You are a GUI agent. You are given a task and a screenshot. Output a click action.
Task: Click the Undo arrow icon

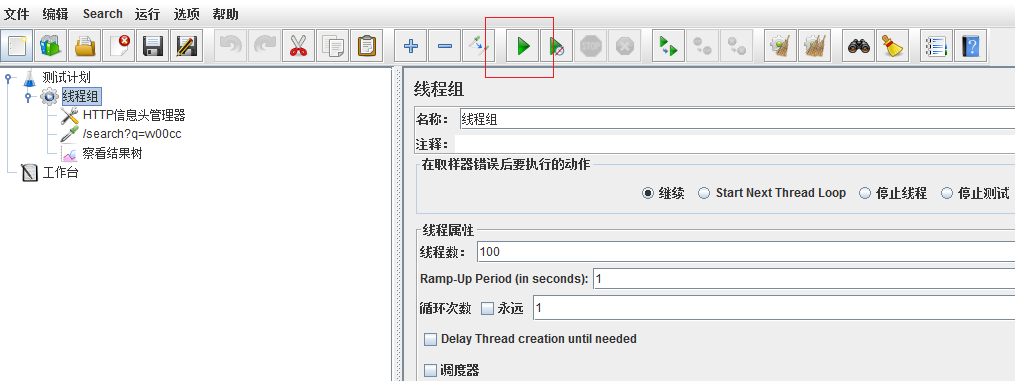[x=230, y=46]
